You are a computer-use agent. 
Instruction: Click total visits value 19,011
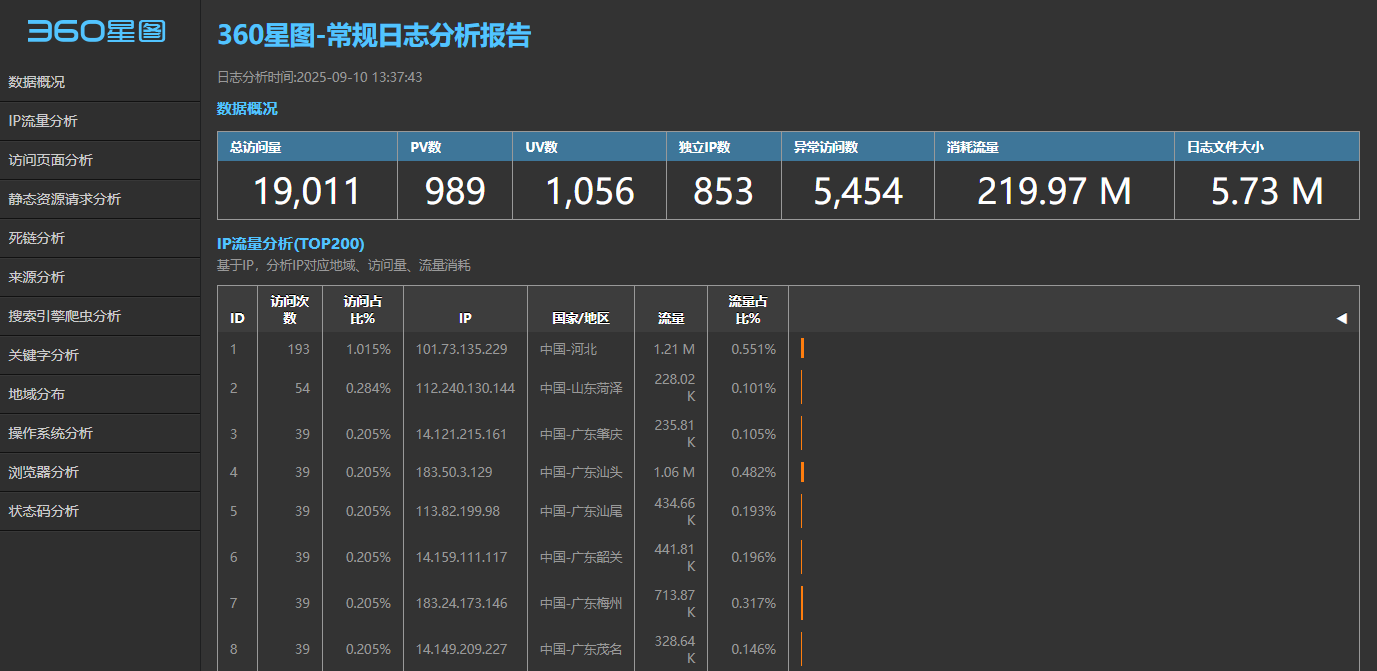307,191
